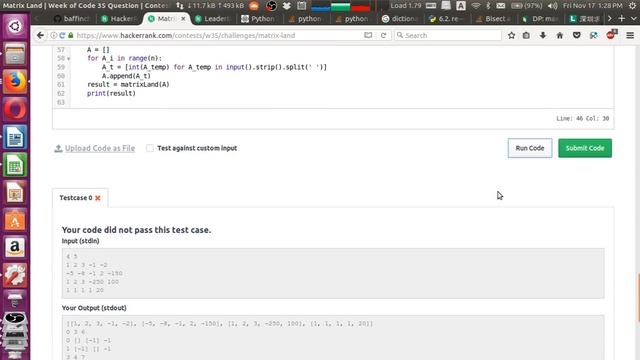This screenshot has height=360, width=640.
Task: Show site information icon in URL bar
Action: pyautogui.click(x=53, y=36)
